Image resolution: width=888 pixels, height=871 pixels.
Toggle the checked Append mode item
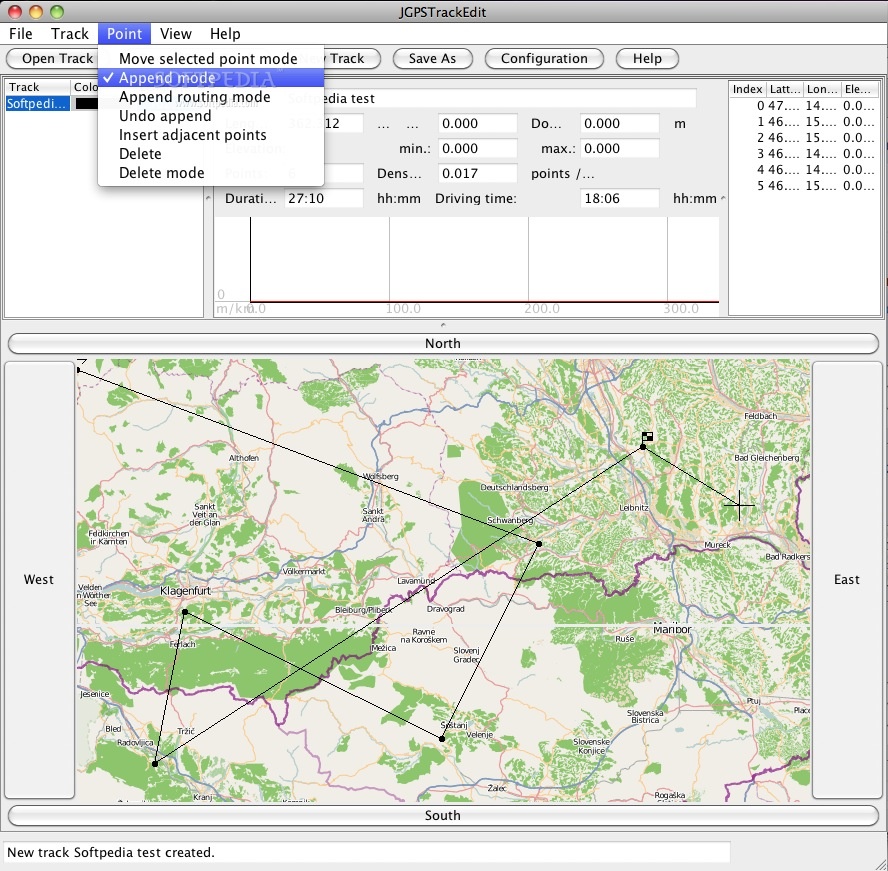[211, 78]
